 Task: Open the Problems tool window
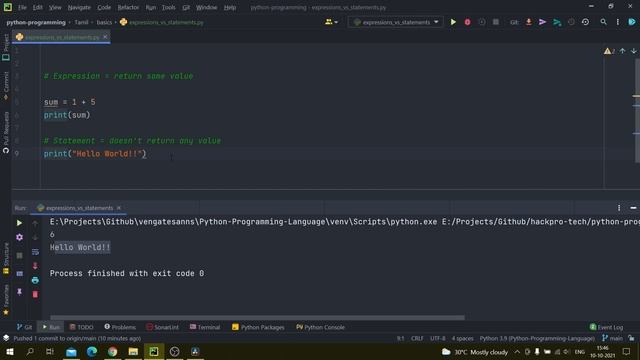click(x=120, y=327)
